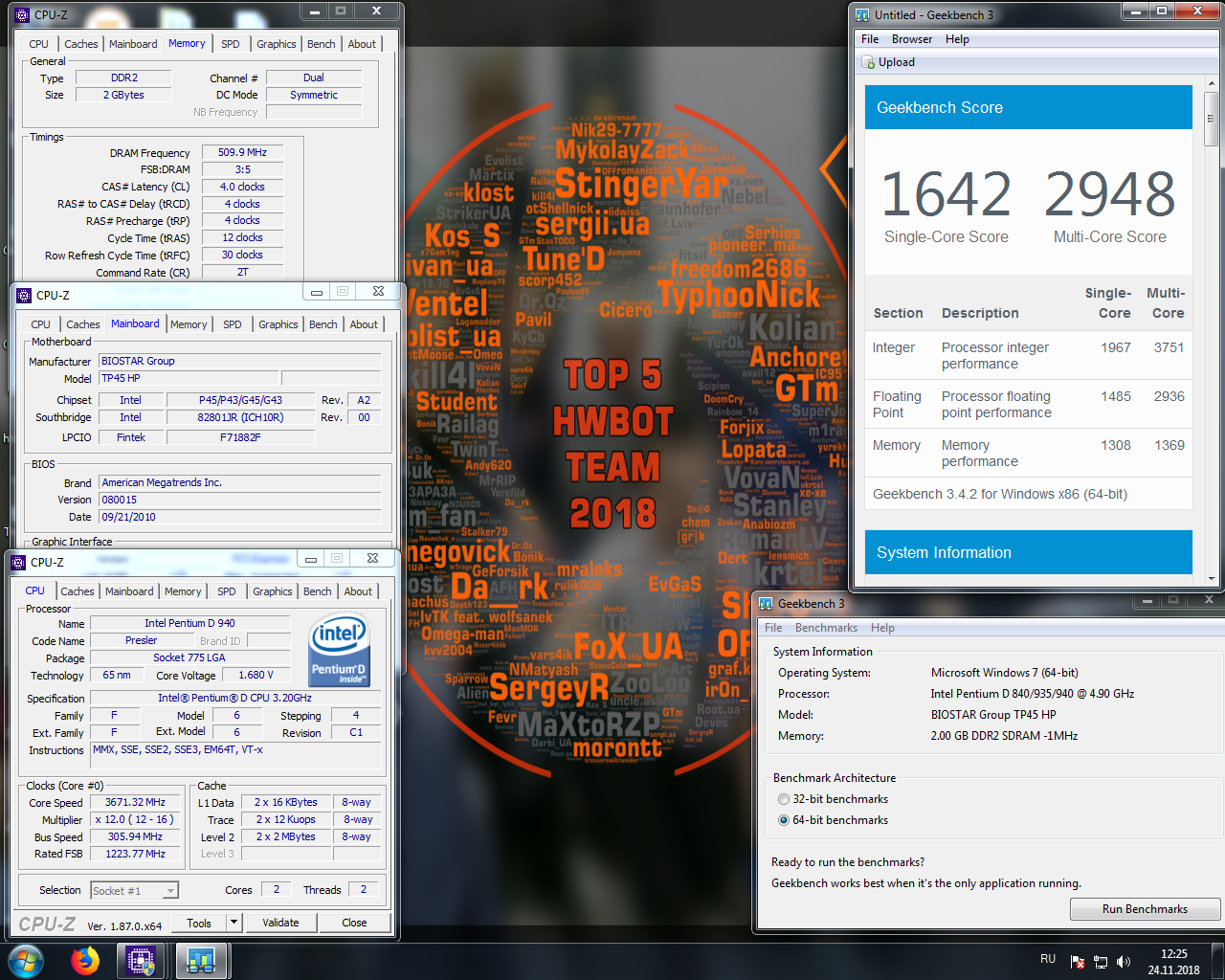Click the Validate button in CPU-Z
The width and height of the screenshot is (1225, 980).
click(280, 923)
